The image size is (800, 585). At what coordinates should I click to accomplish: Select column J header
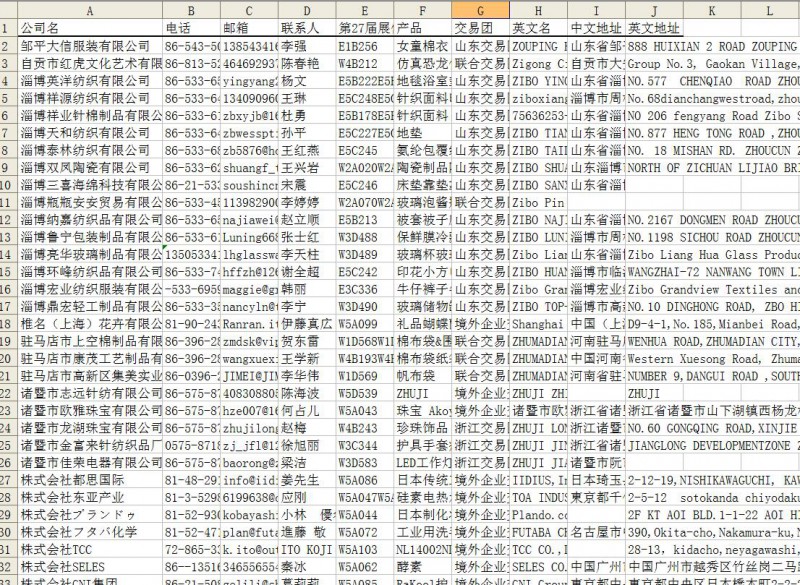[654, 10]
